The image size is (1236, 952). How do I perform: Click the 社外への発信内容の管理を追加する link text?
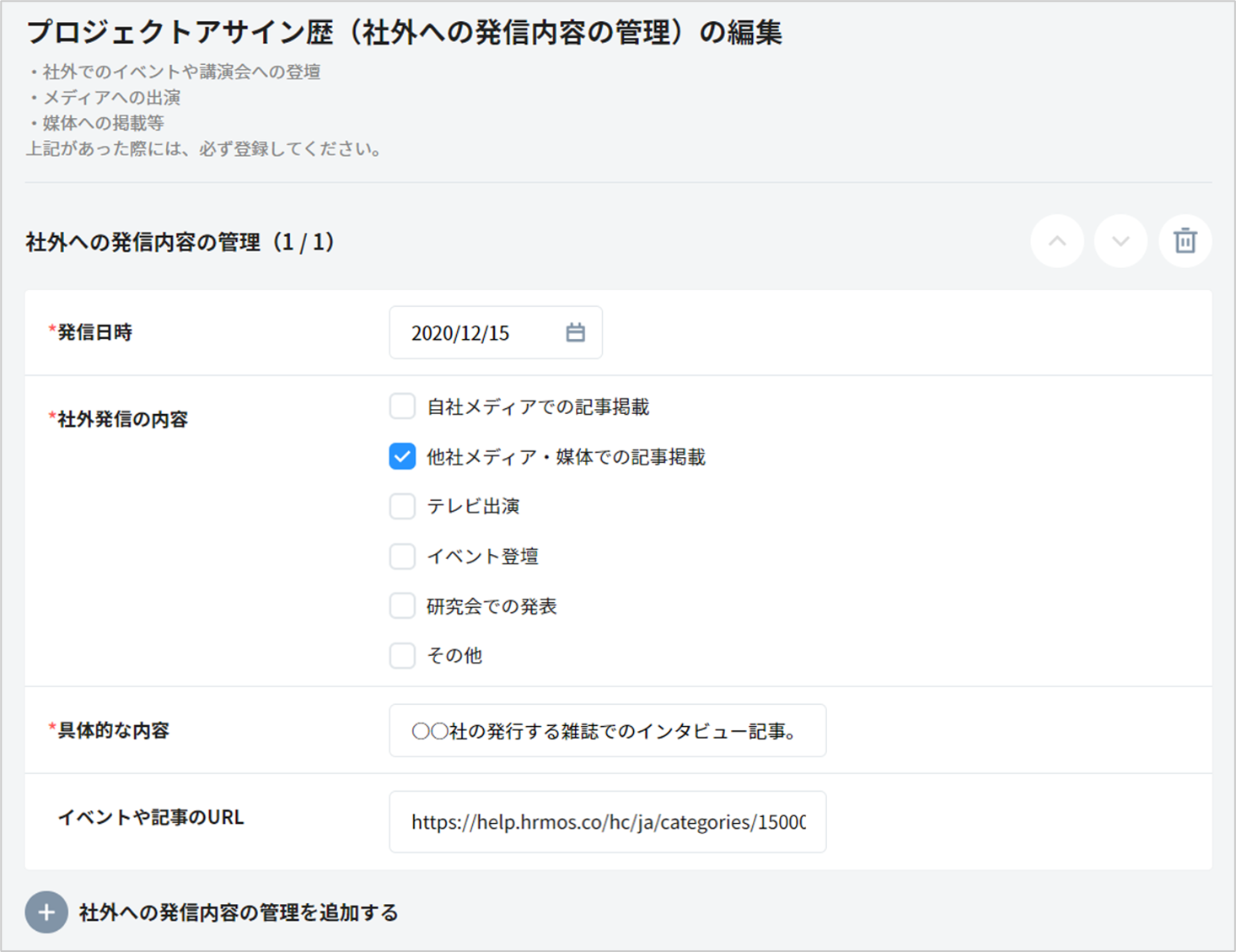(x=239, y=912)
